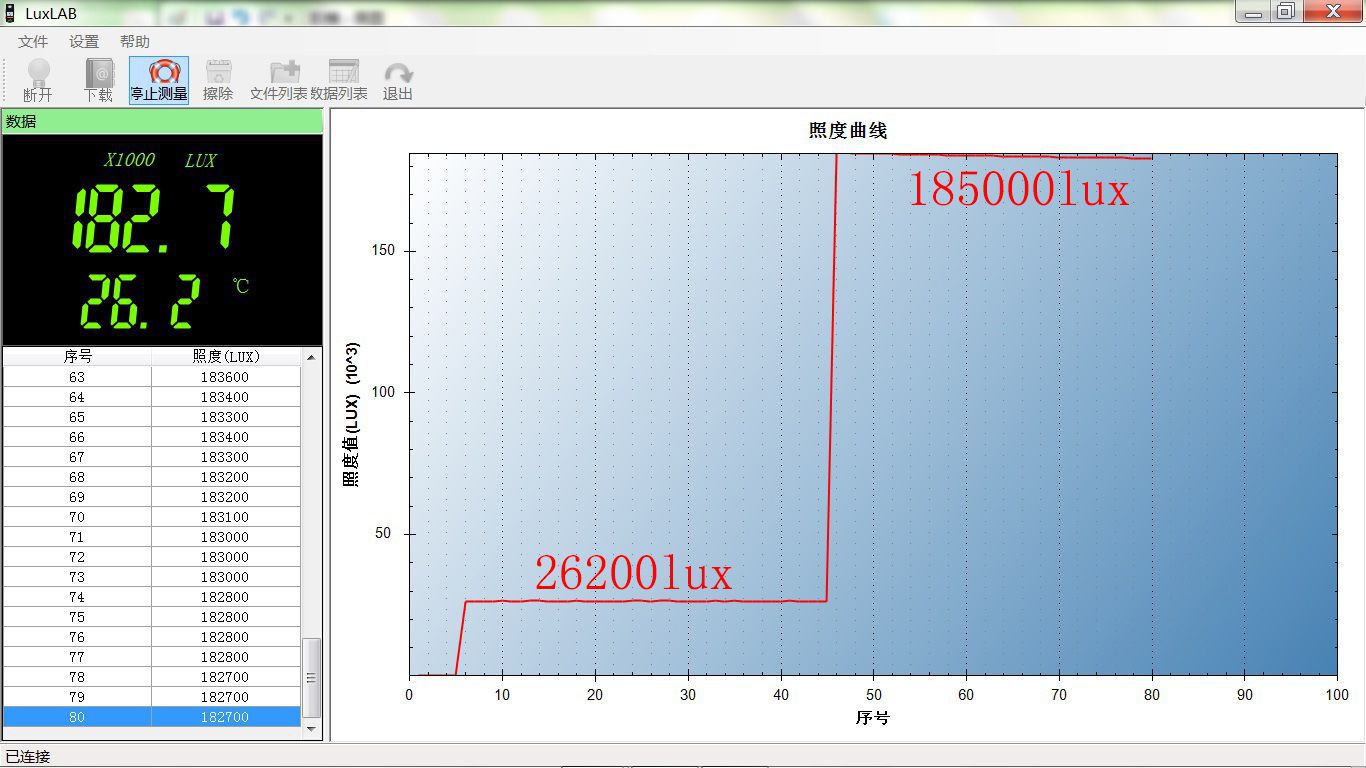The width and height of the screenshot is (1366, 768).
Task: Select table row with index 71
Action: [152, 537]
